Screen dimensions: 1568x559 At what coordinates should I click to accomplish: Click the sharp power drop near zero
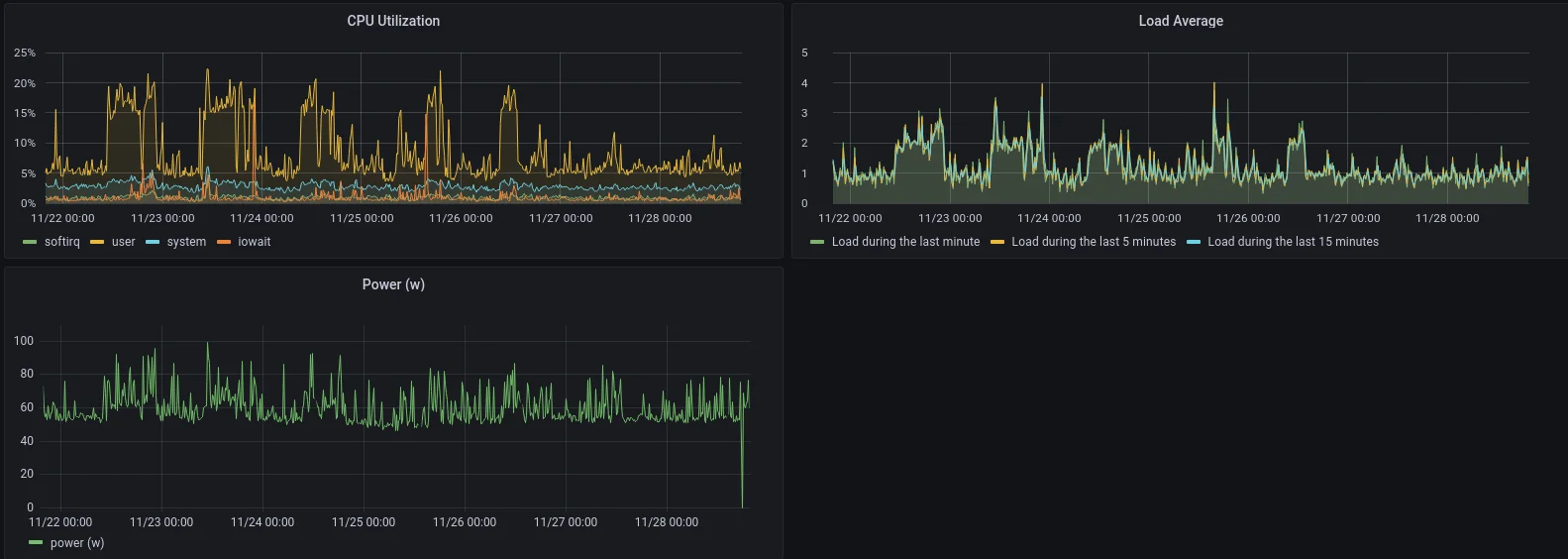(x=742, y=501)
